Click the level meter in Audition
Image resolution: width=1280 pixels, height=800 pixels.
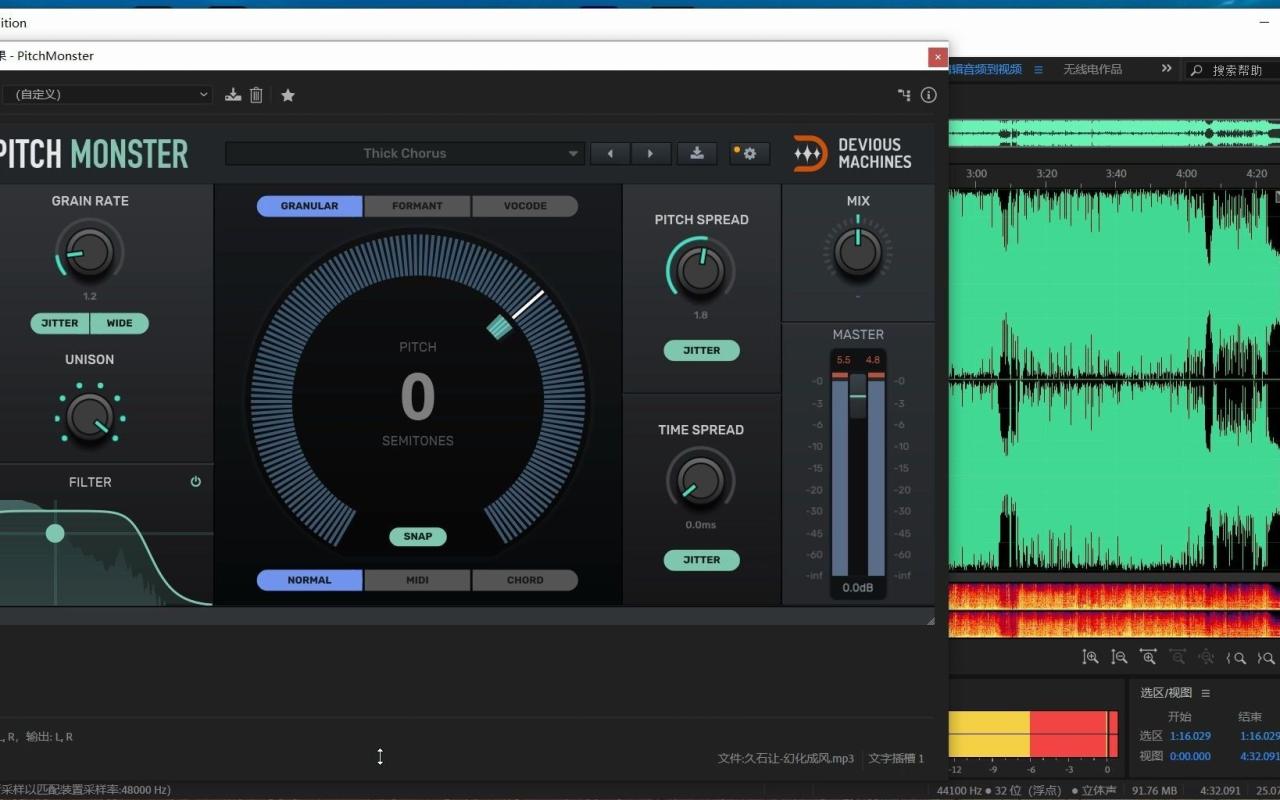[1033, 734]
